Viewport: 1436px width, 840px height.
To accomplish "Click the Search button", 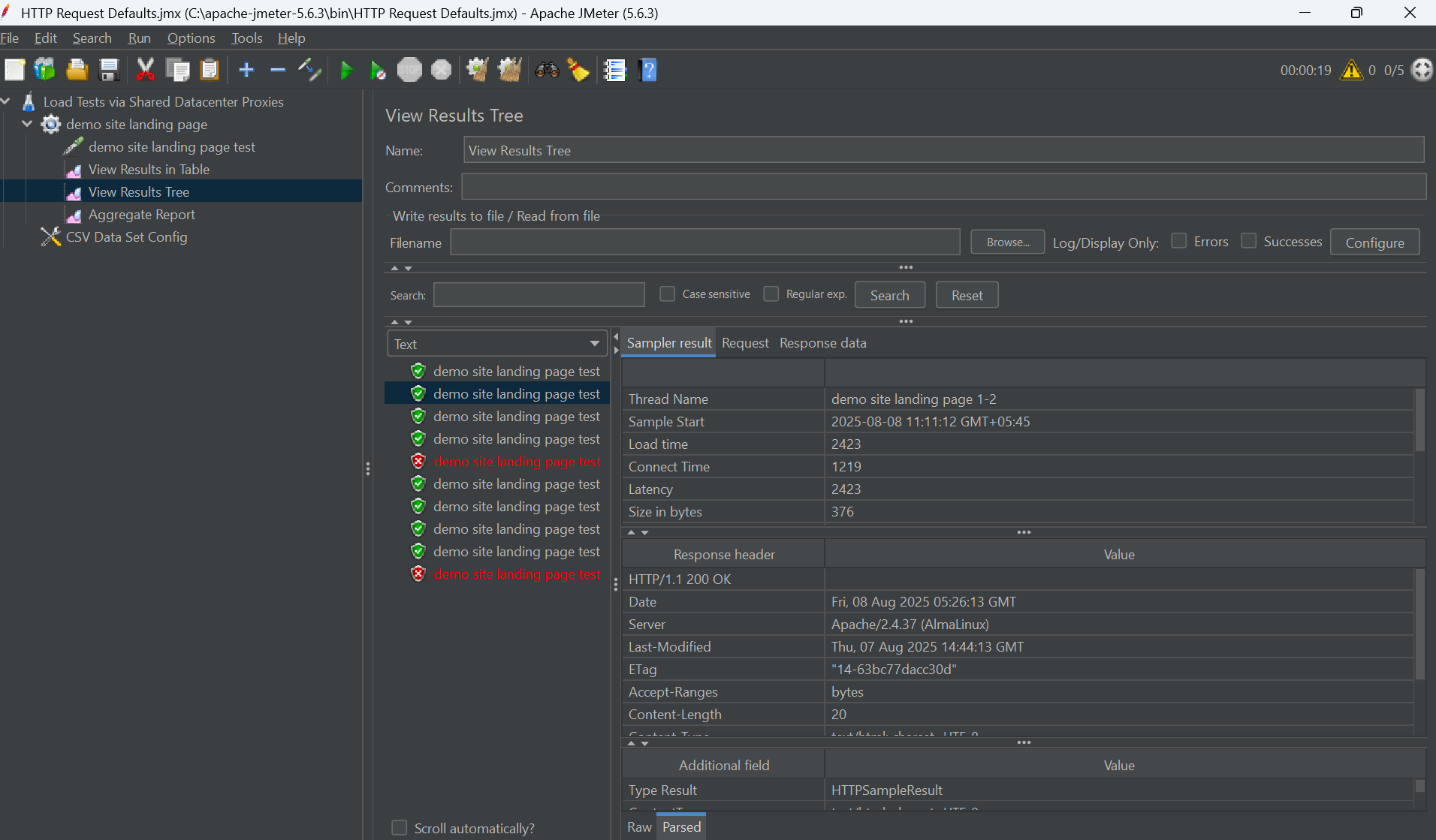I will coord(889,295).
